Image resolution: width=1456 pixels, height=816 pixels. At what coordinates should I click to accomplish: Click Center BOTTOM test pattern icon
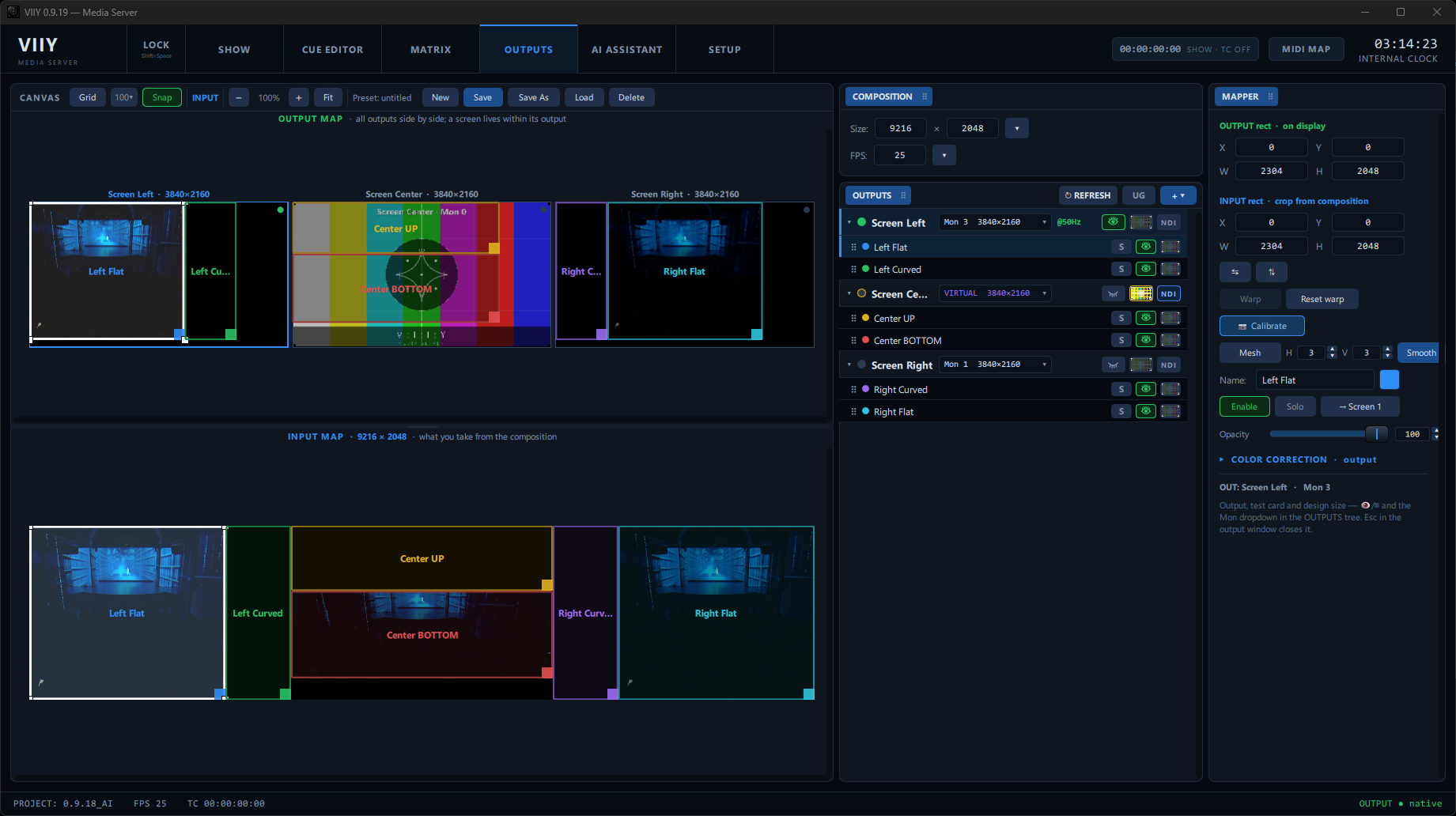point(1170,340)
